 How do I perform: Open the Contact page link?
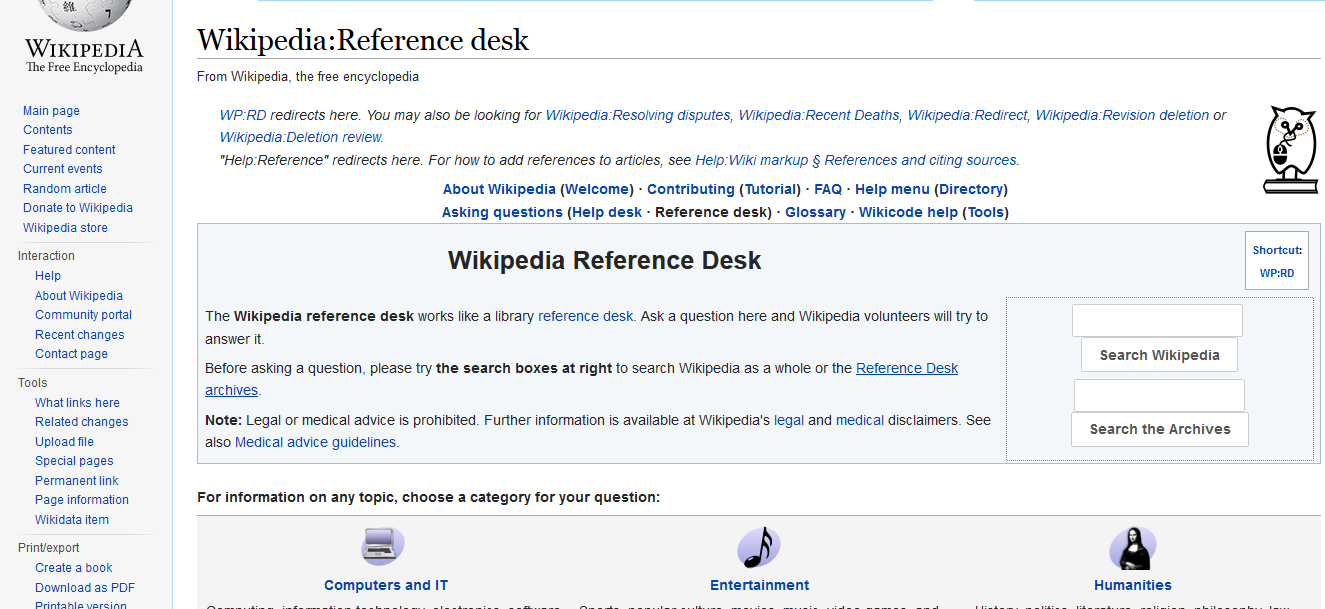coord(71,354)
